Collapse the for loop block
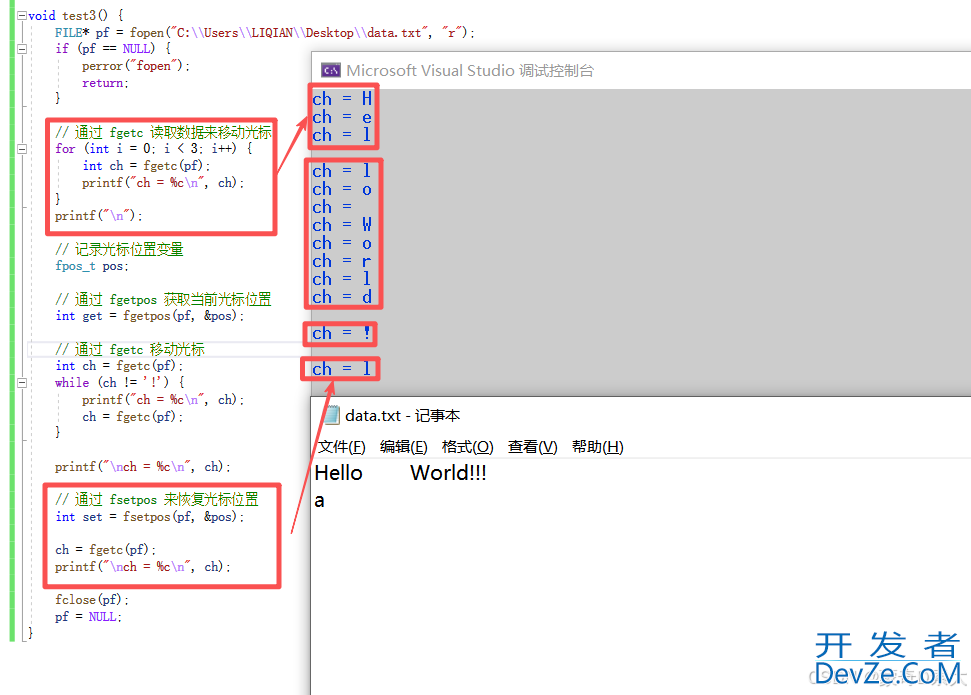This screenshot has height=695, width=971. click(x=22, y=148)
